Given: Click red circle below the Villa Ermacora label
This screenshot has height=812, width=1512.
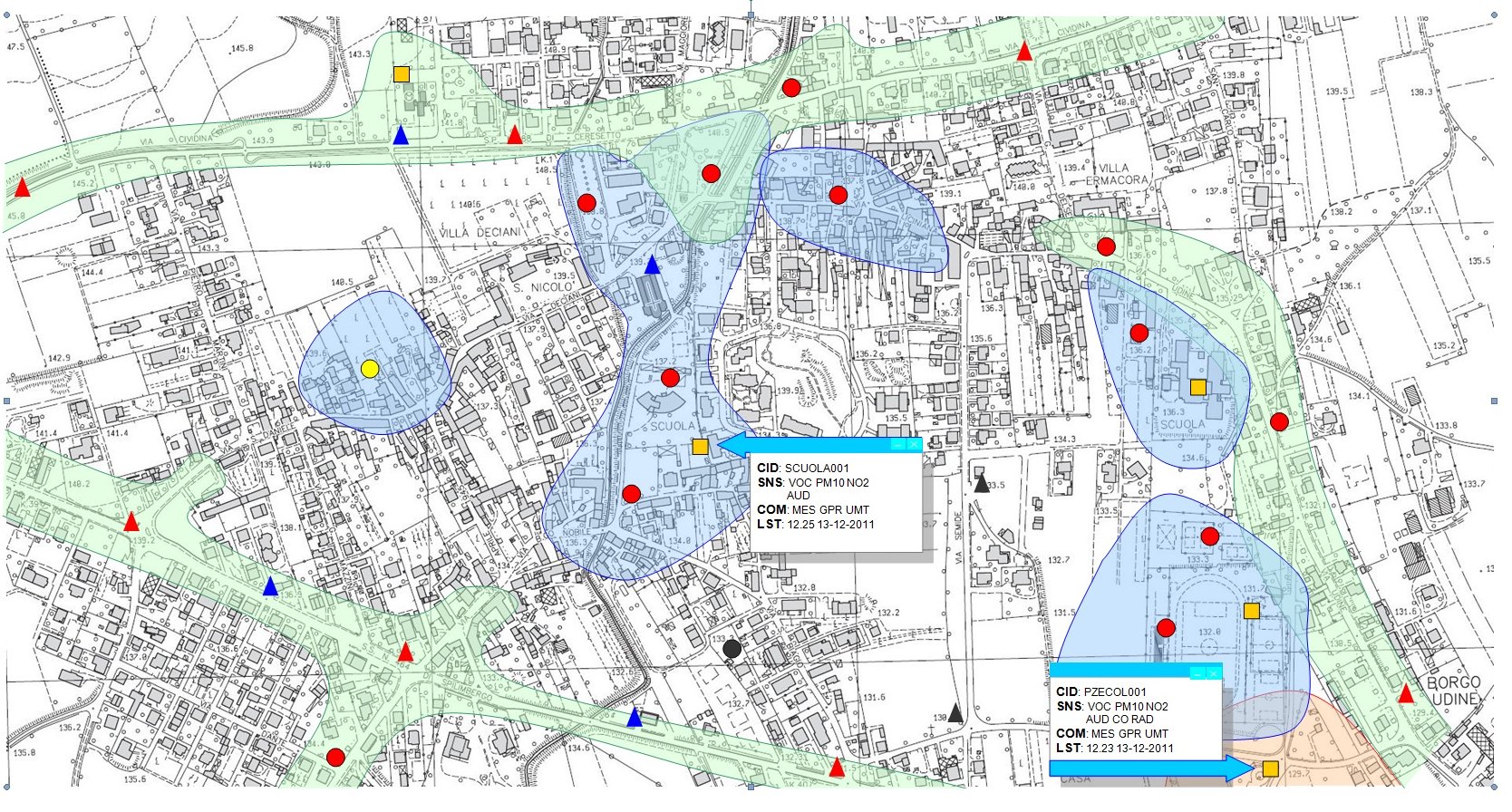Looking at the screenshot, I should pyautogui.click(x=1106, y=246).
